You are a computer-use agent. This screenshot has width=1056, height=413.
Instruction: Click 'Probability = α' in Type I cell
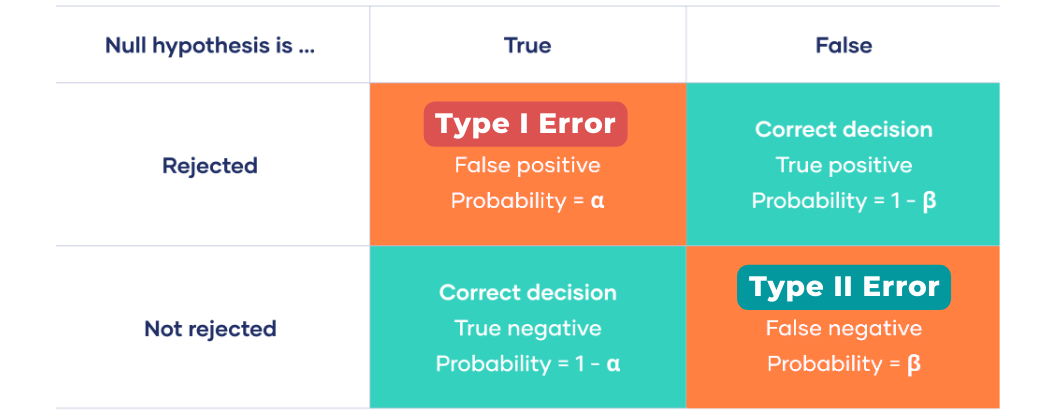527,201
